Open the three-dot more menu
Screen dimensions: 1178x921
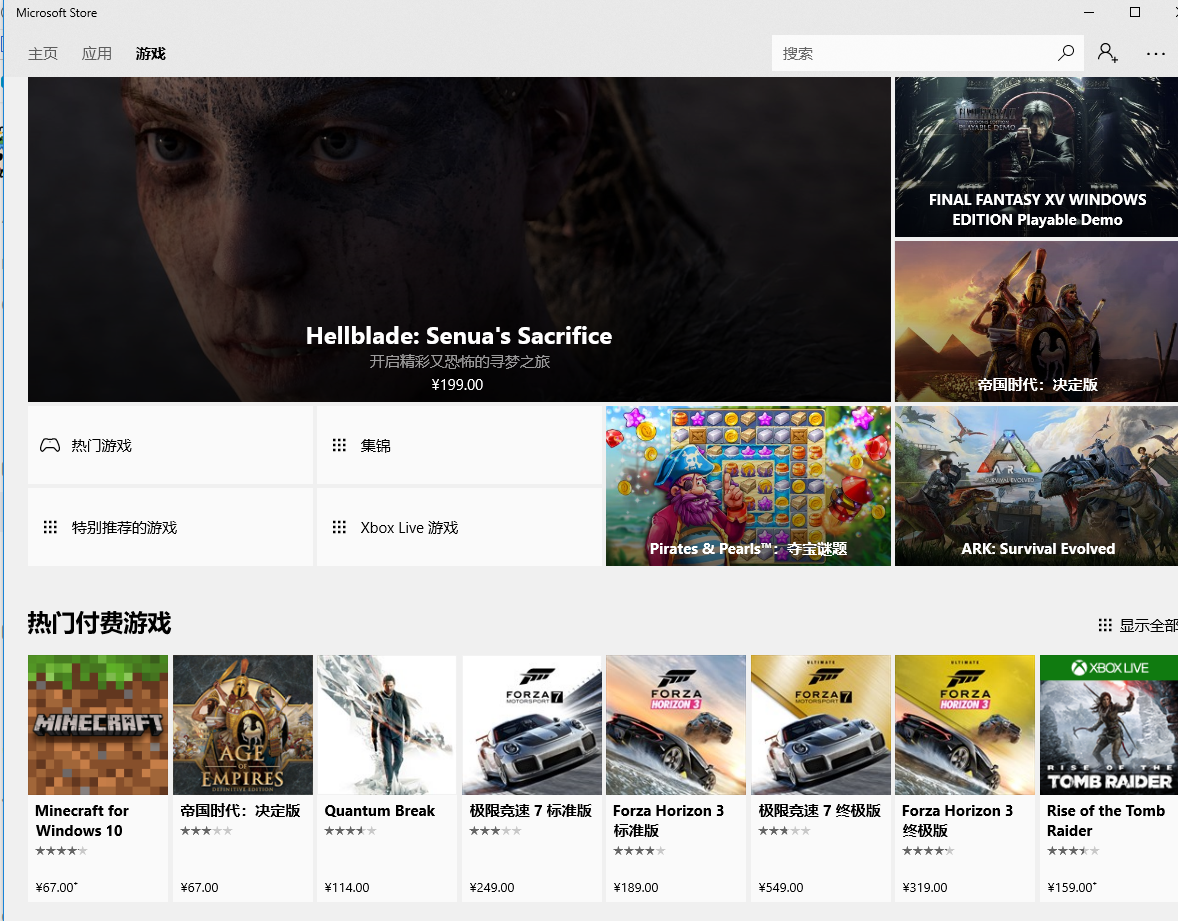pyautogui.click(x=1155, y=53)
